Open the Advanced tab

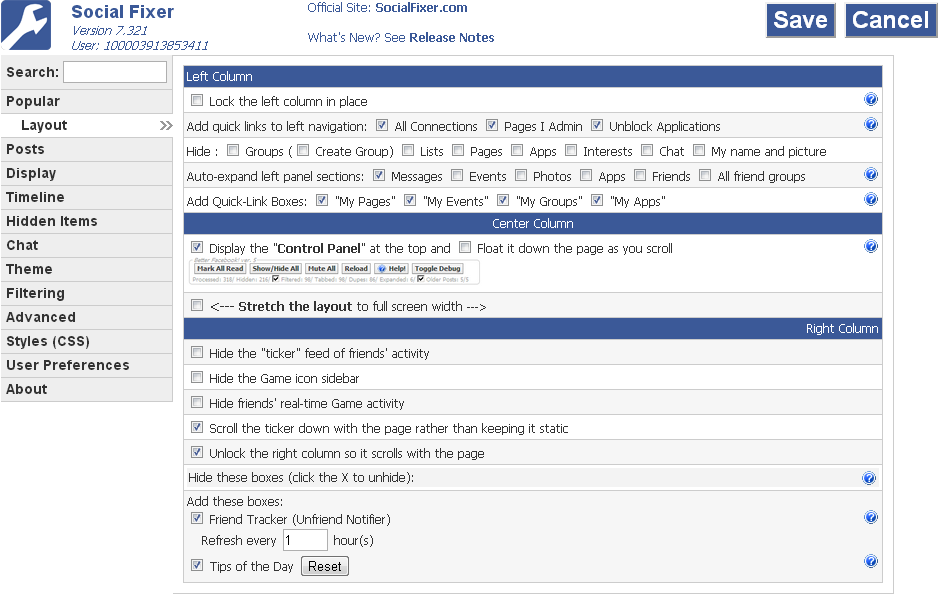tap(87, 317)
